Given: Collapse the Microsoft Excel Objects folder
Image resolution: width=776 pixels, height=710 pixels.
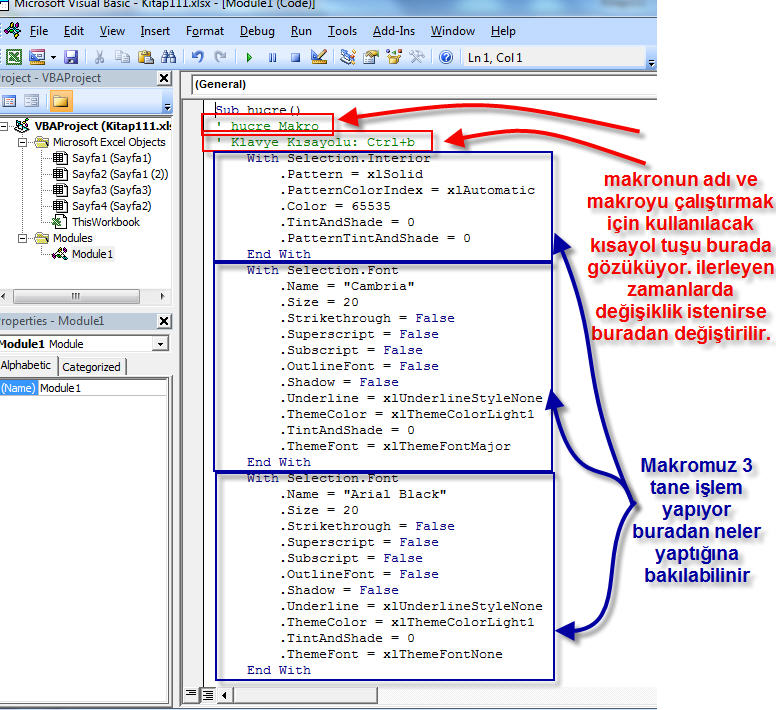Looking at the screenshot, I should pyautogui.click(x=24, y=142).
